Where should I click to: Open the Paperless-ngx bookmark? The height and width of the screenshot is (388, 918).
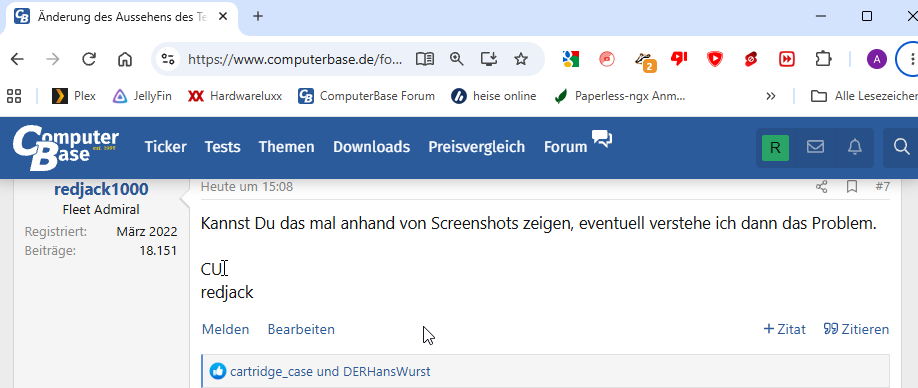tap(619, 96)
